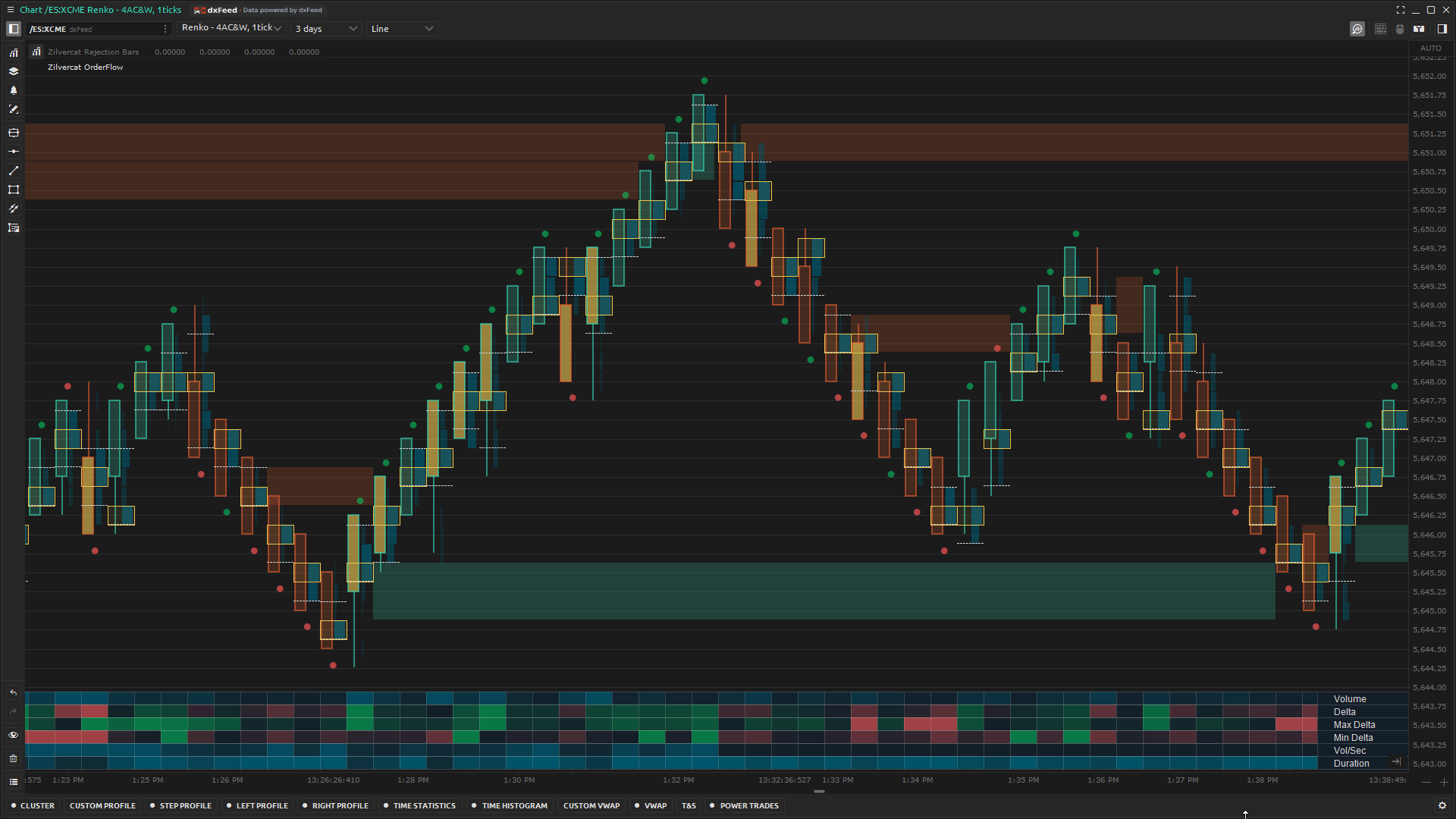Click the CUSTOM PROFILE tab
The height and width of the screenshot is (819, 1456).
click(102, 805)
